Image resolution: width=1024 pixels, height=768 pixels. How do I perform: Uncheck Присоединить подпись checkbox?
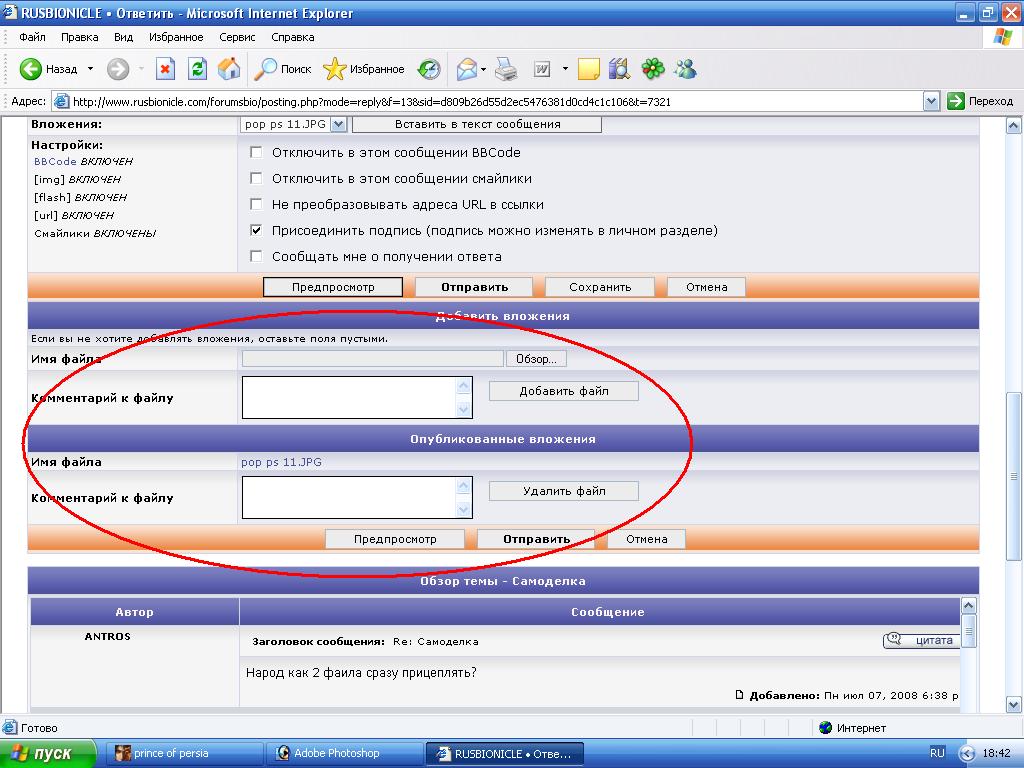[x=256, y=230]
